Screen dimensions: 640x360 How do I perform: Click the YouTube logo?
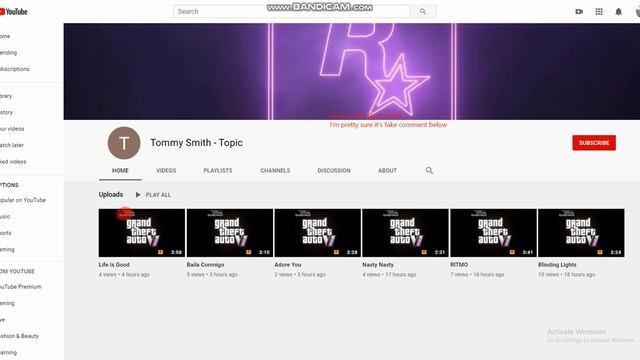click(x=13, y=11)
